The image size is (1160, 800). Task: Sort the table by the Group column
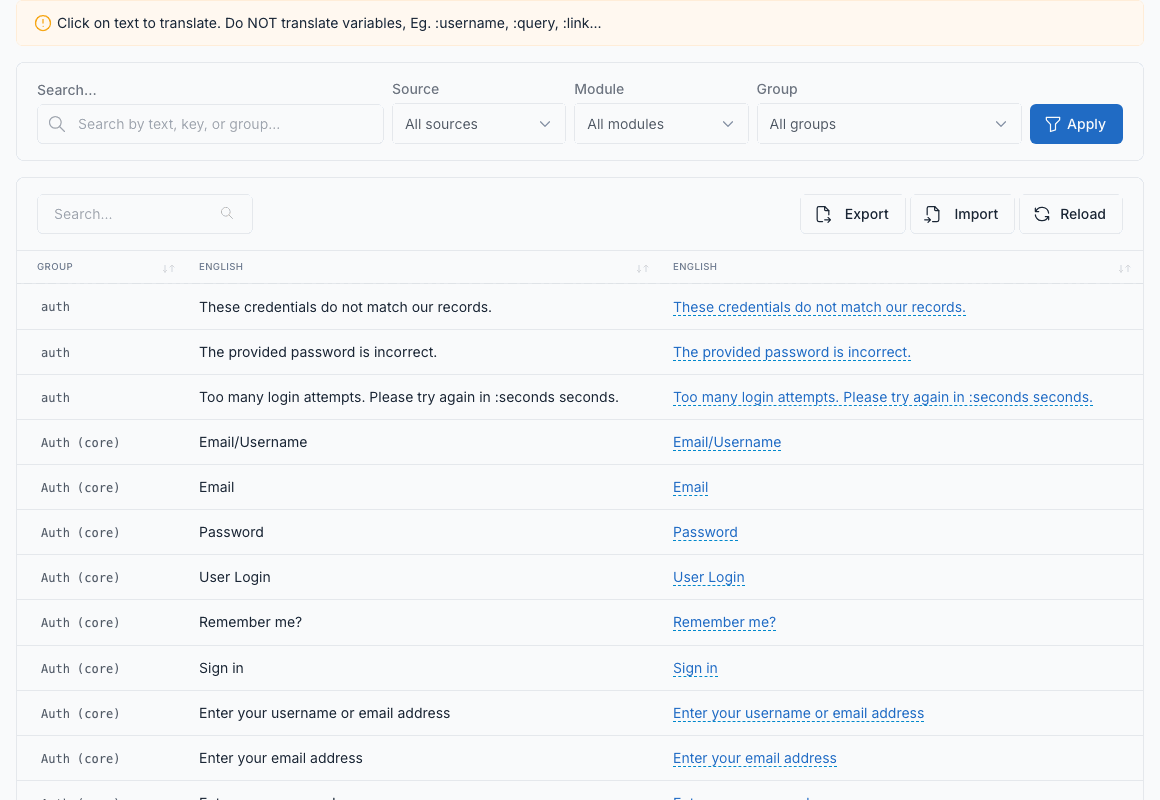tap(169, 268)
